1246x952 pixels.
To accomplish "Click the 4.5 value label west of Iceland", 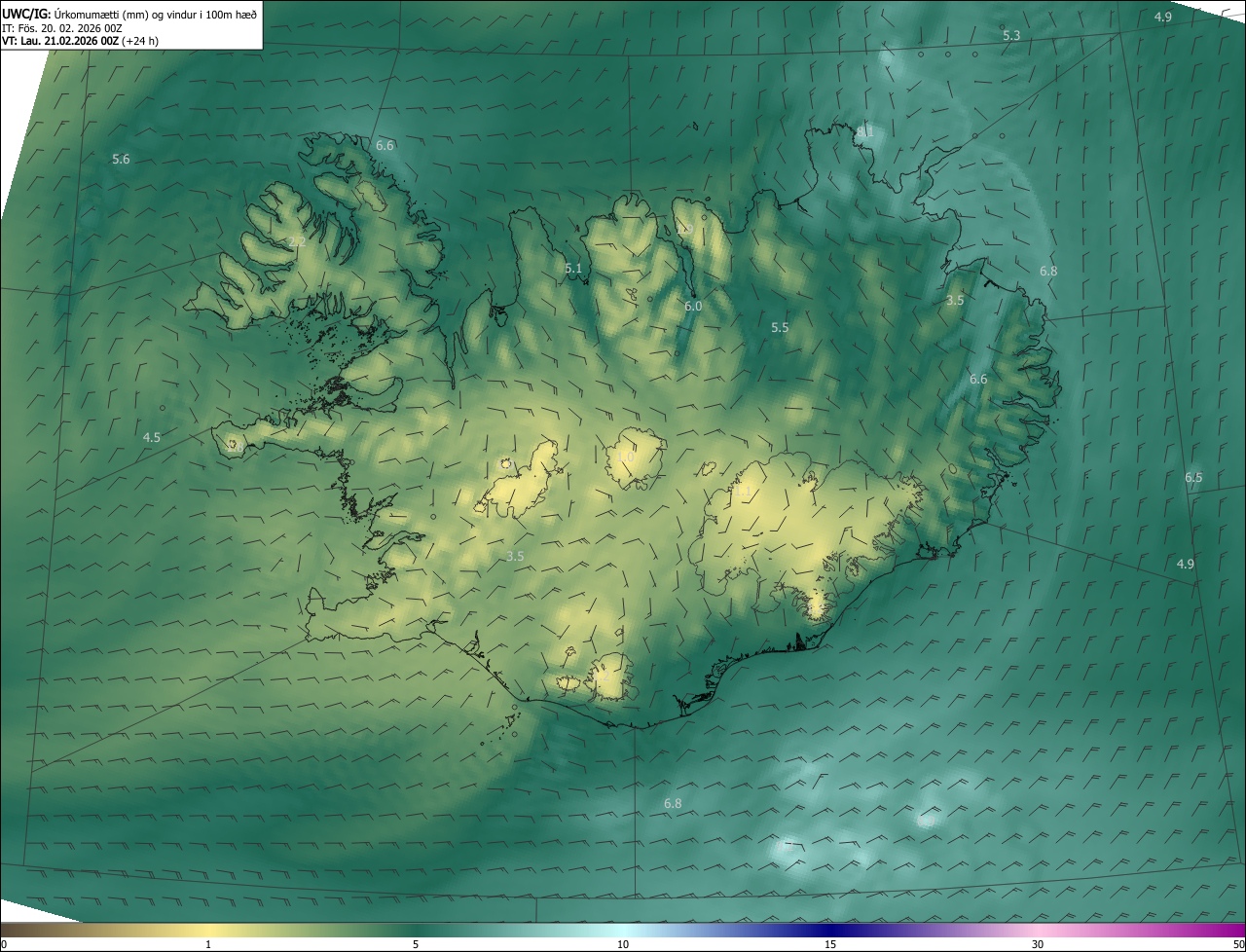I will [x=151, y=438].
